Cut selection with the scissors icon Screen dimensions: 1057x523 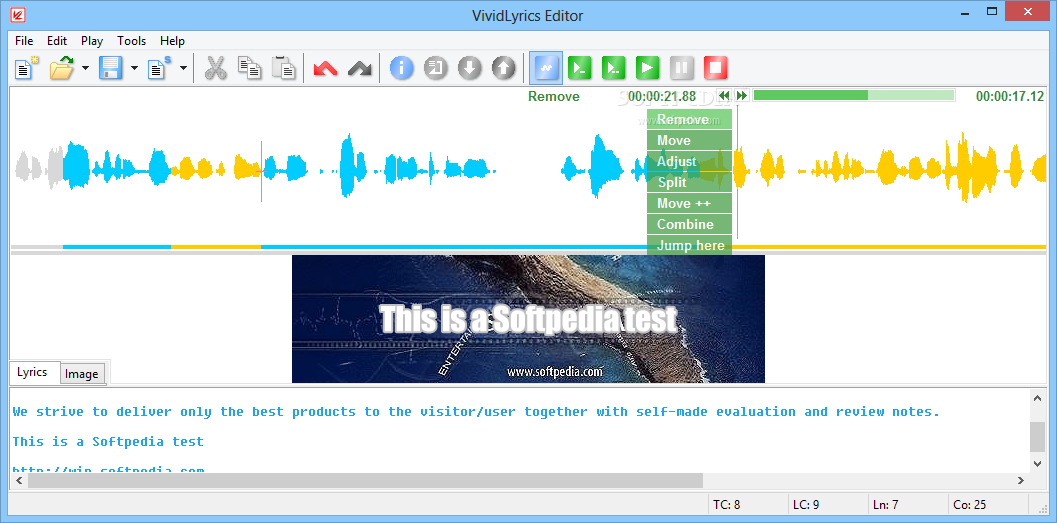(x=215, y=68)
